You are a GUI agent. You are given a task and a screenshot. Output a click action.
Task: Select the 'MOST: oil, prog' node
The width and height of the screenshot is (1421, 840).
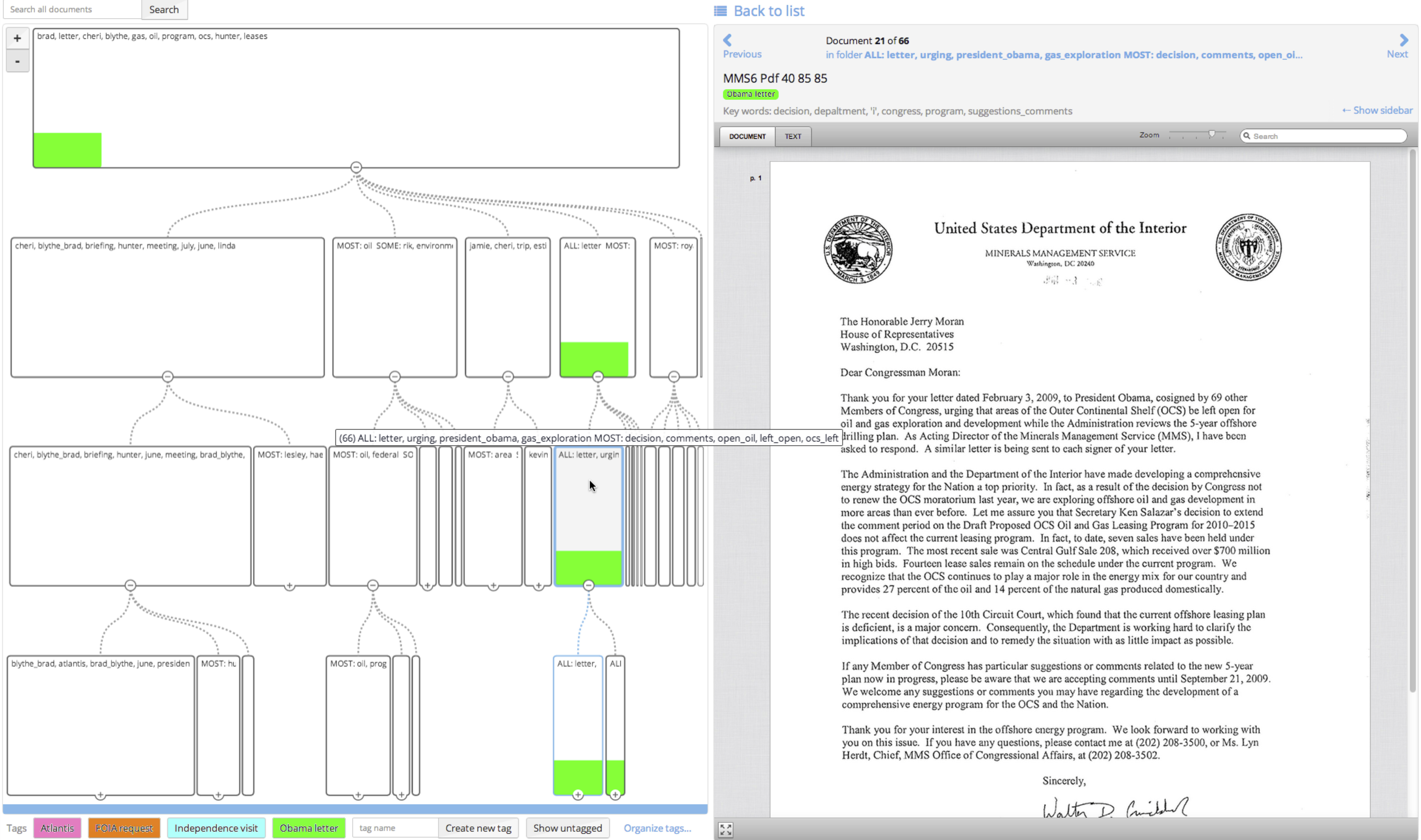(x=358, y=726)
